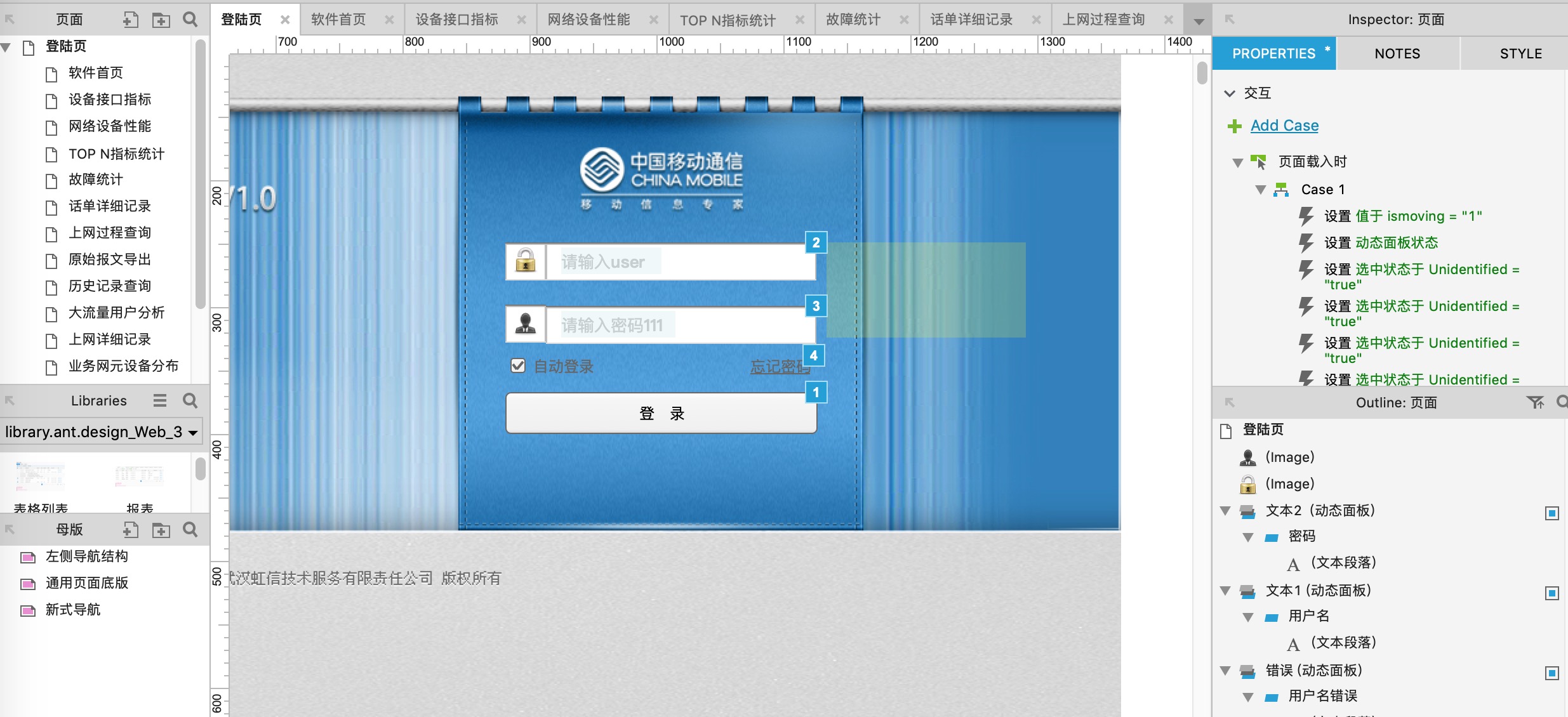The height and width of the screenshot is (717, 1568).
Task: Select the China Mobile logo image
Action: (661, 178)
